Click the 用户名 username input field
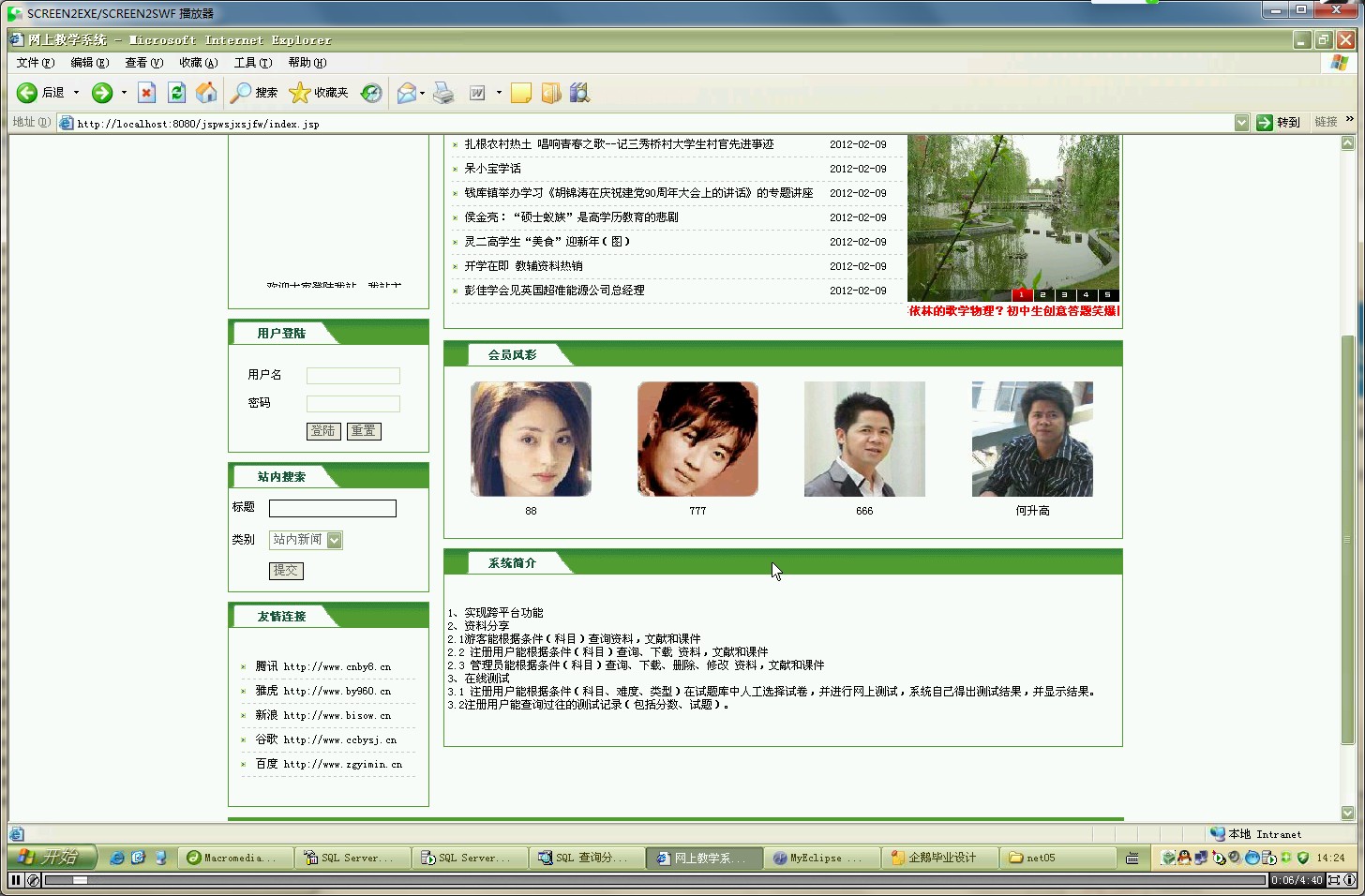The height and width of the screenshot is (896, 1365). 353,376
